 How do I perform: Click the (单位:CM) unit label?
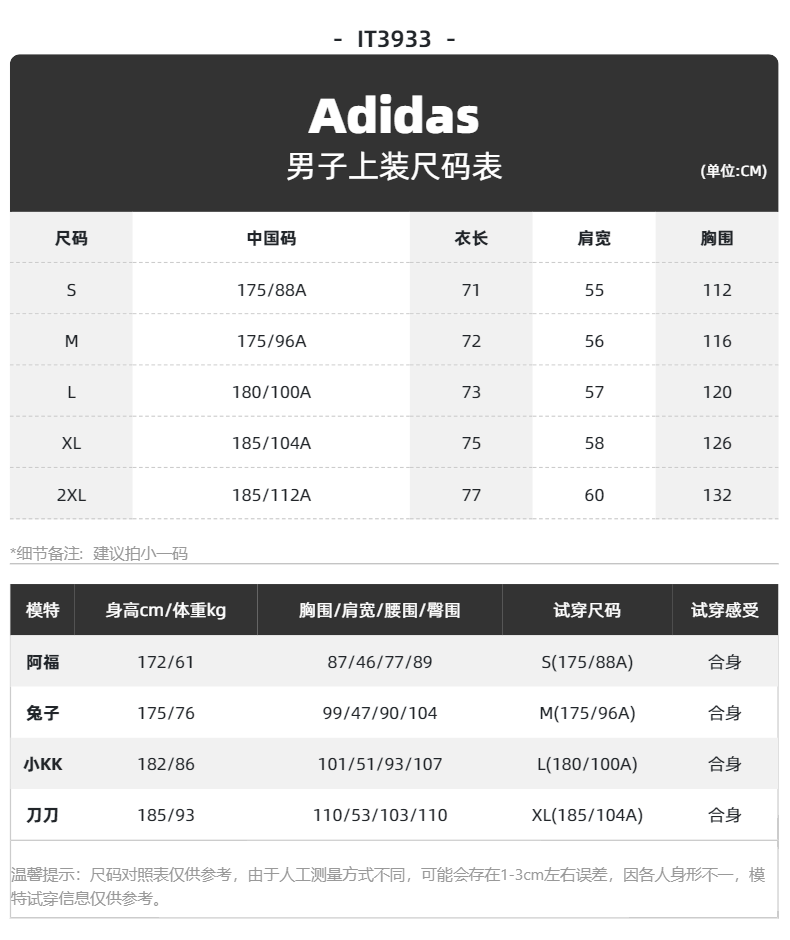[x=733, y=171]
